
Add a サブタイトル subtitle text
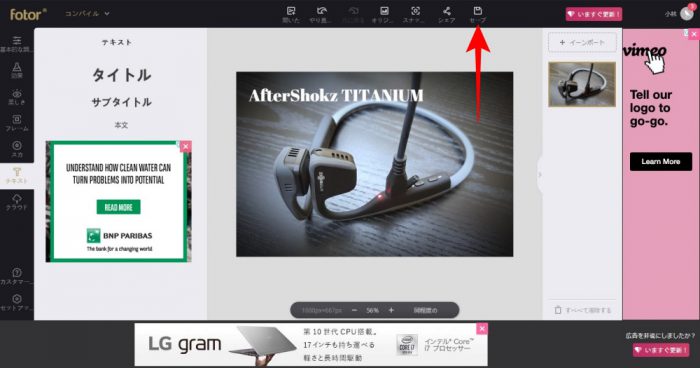(x=121, y=102)
